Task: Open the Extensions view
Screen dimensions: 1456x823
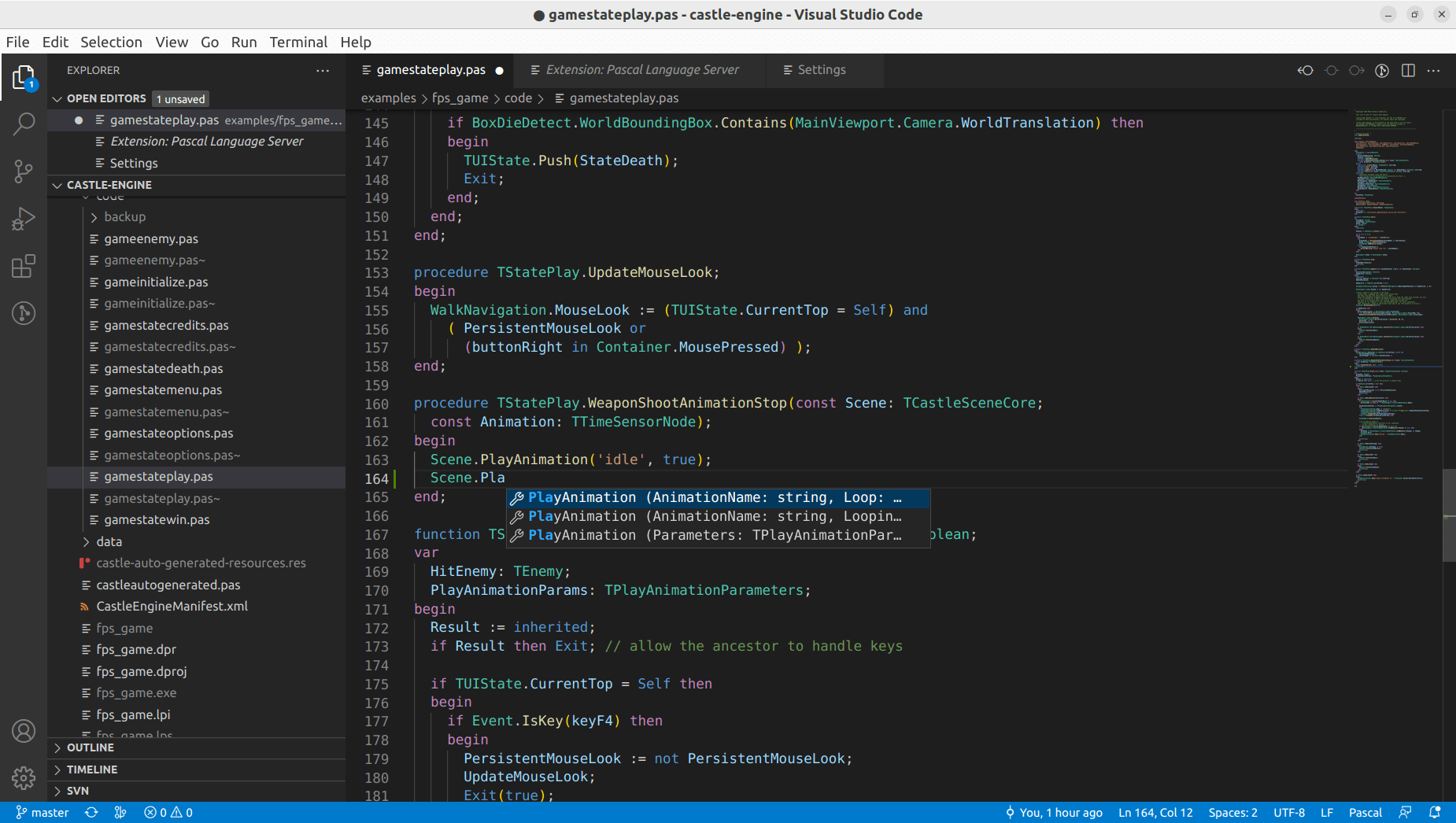Action: coord(24,266)
